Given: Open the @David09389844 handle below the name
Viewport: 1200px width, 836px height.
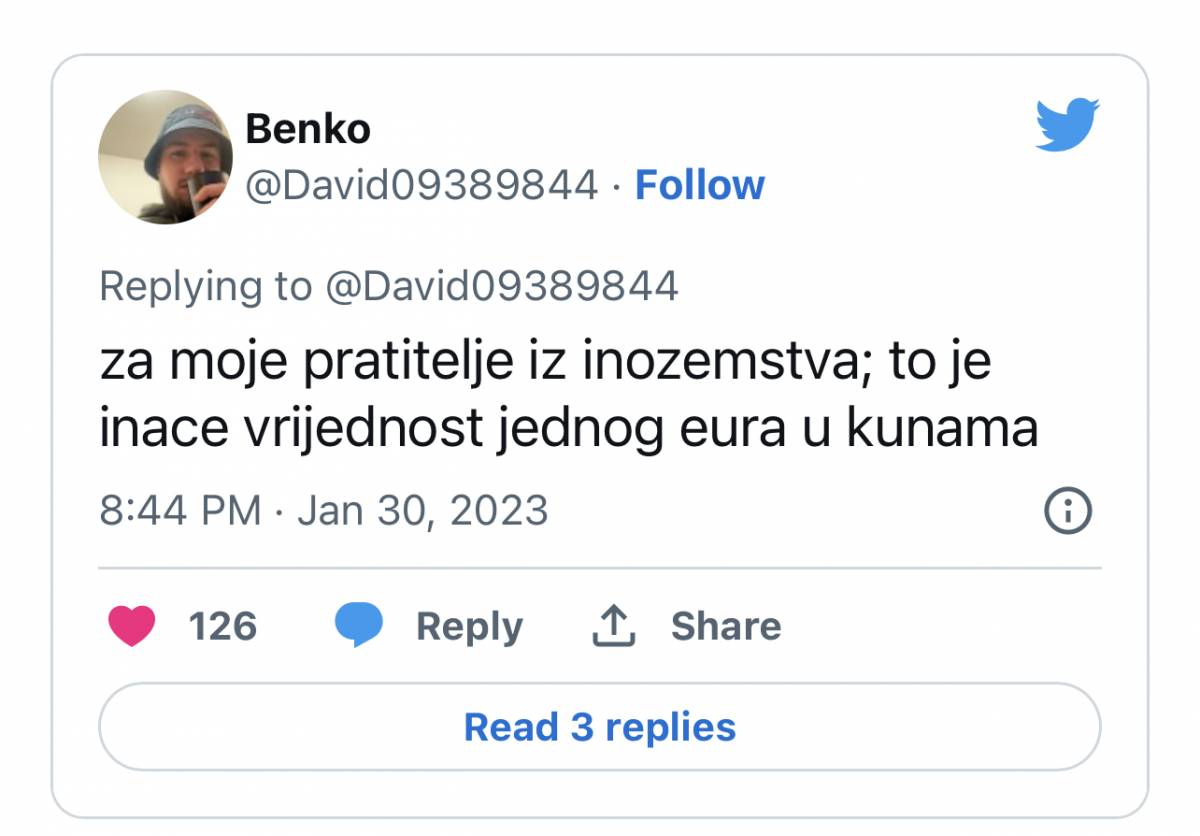Looking at the screenshot, I should (x=421, y=185).
